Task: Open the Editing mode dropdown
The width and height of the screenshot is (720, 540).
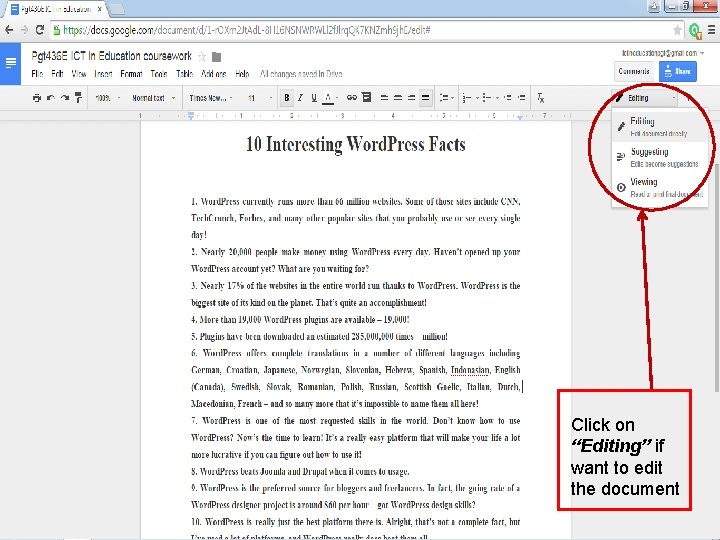Action: click(645, 98)
